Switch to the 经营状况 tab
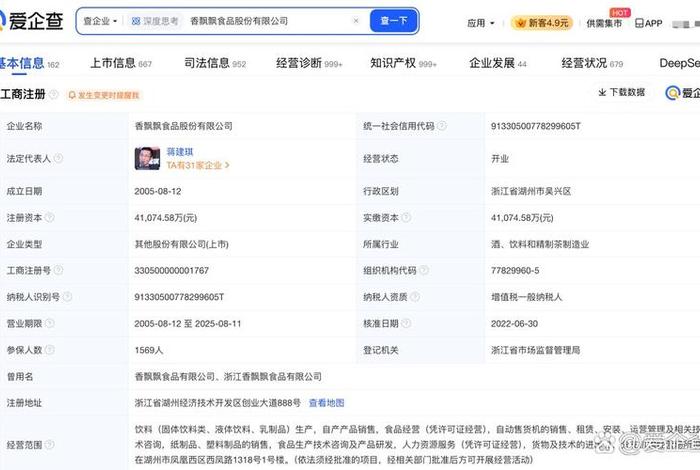This screenshot has height=470, width=700. point(592,63)
